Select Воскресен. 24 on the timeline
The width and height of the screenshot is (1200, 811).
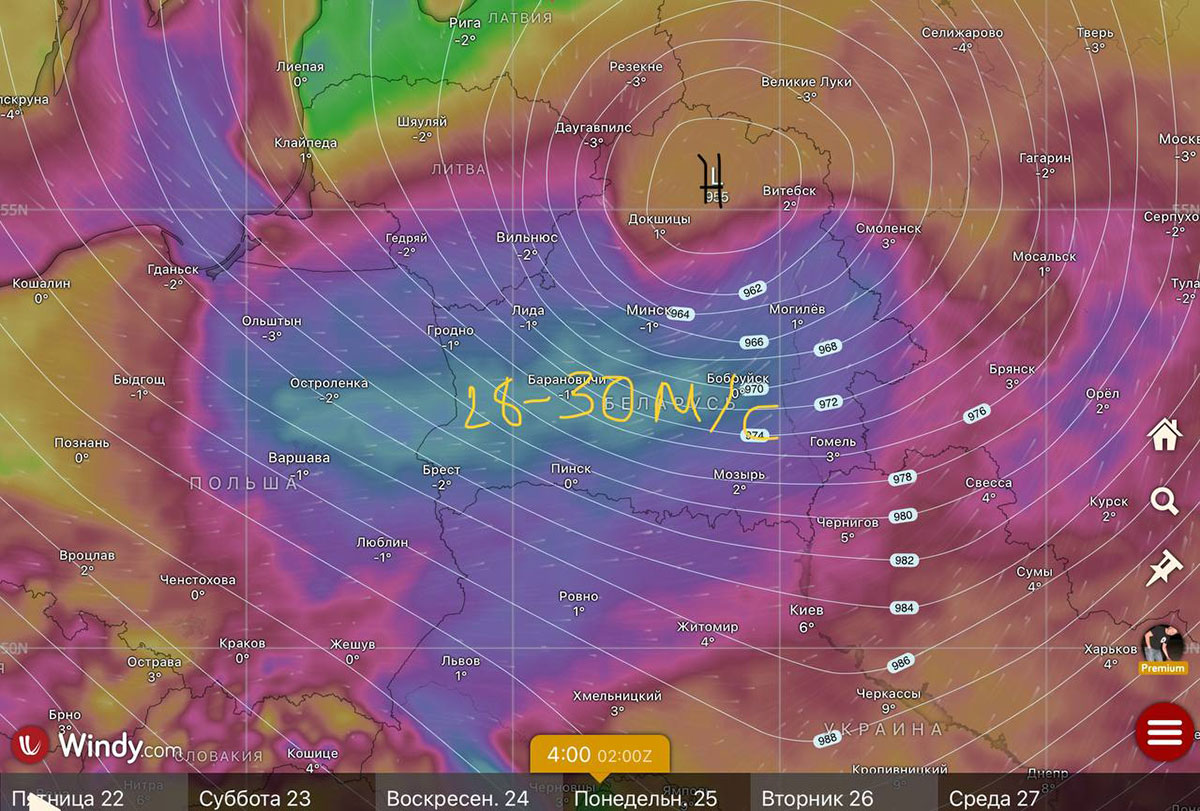coord(458,798)
